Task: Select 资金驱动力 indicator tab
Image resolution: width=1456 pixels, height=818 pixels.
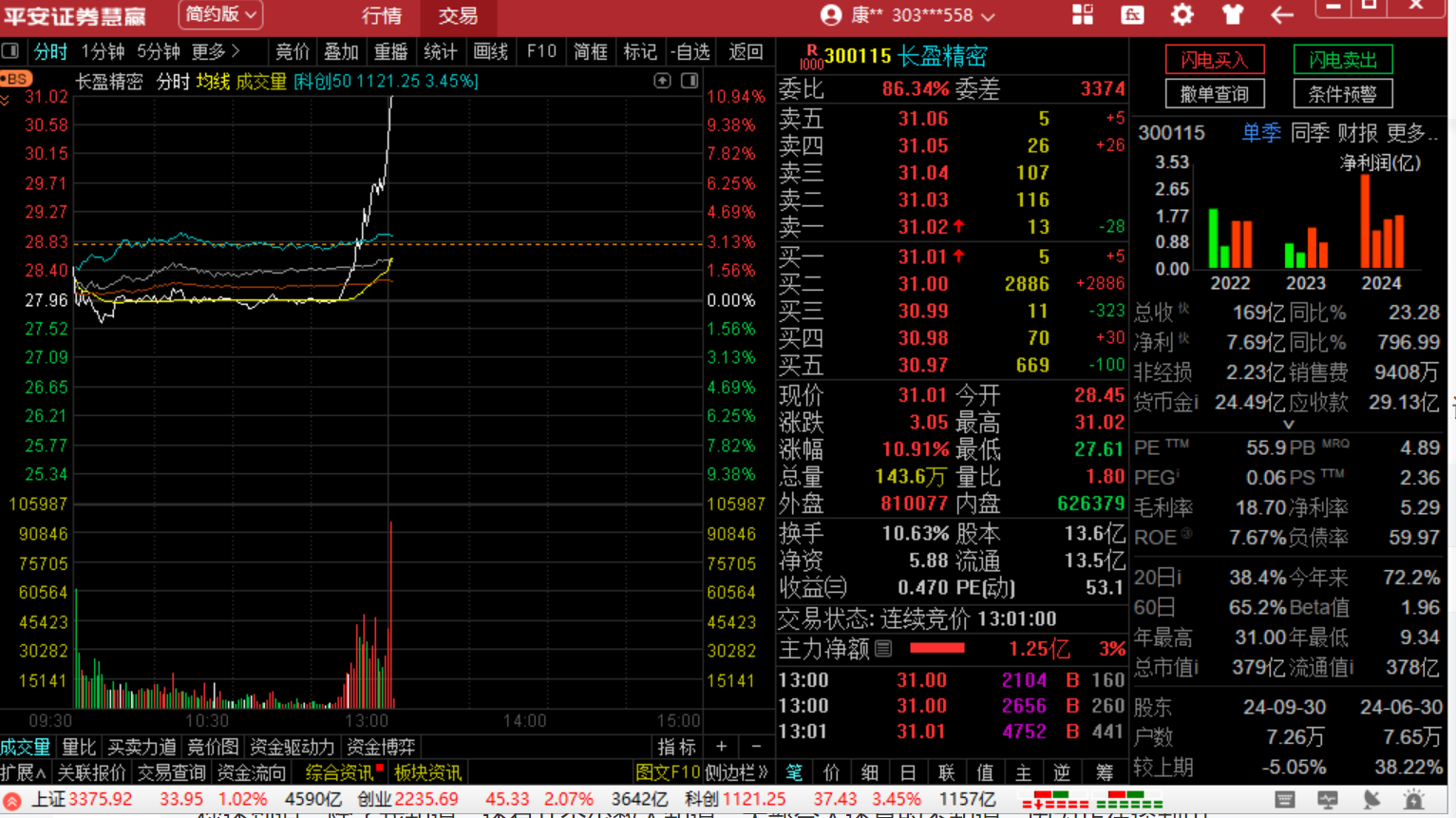Action: click(x=292, y=748)
